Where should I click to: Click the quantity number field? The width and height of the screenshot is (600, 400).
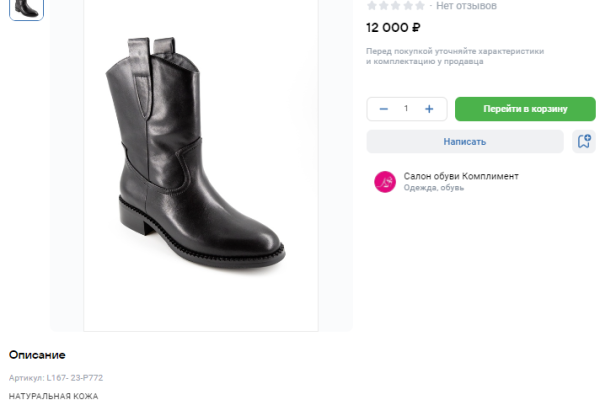click(x=406, y=109)
